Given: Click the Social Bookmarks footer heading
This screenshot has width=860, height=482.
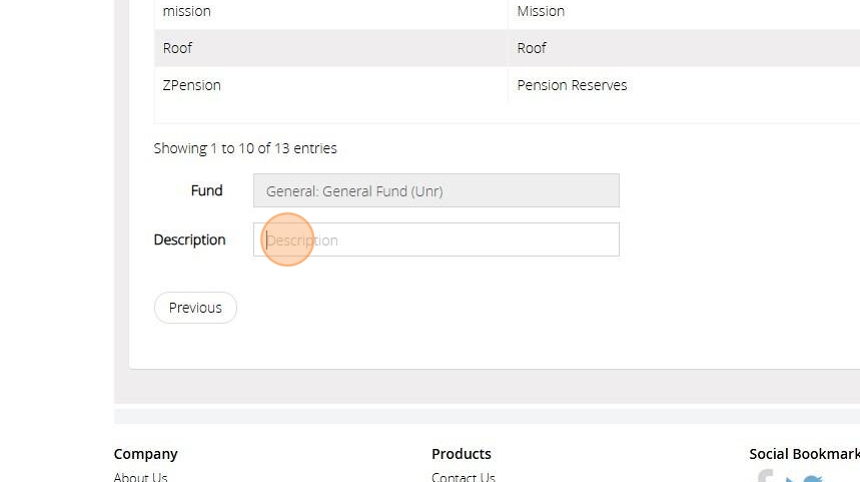Looking at the screenshot, I should click(x=804, y=453).
